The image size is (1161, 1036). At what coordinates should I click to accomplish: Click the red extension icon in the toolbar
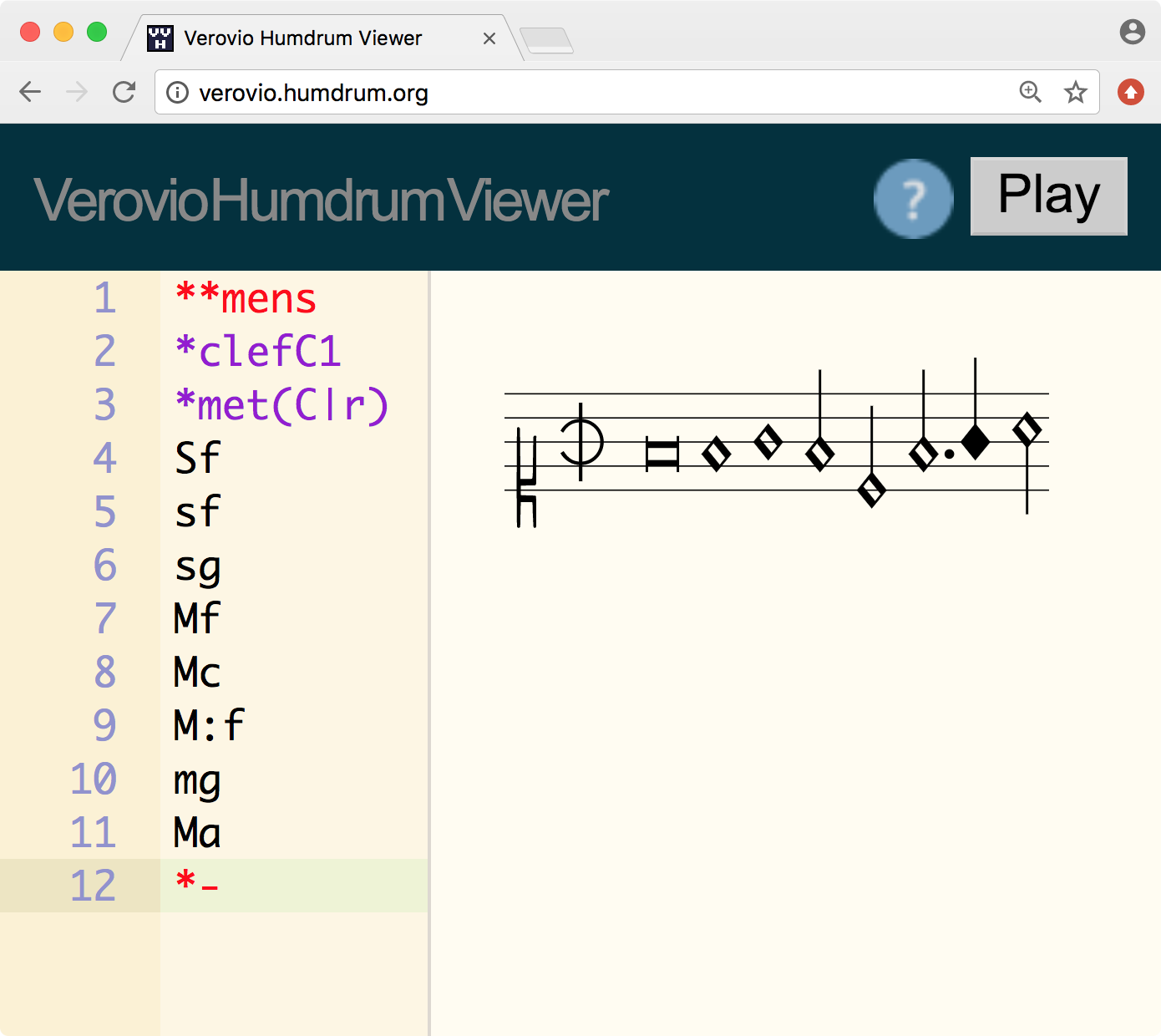[x=1131, y=92]
